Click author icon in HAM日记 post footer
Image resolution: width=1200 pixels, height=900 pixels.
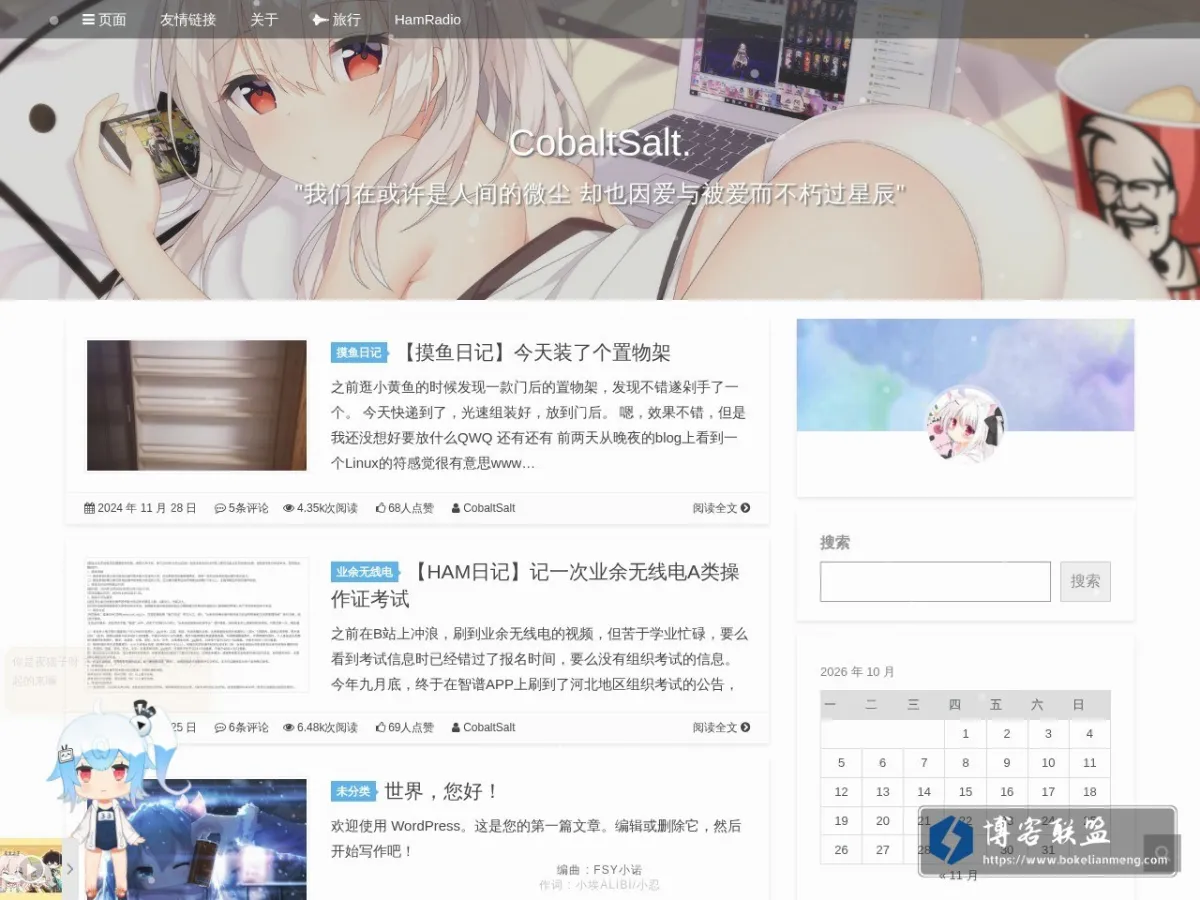pos(456,727)
